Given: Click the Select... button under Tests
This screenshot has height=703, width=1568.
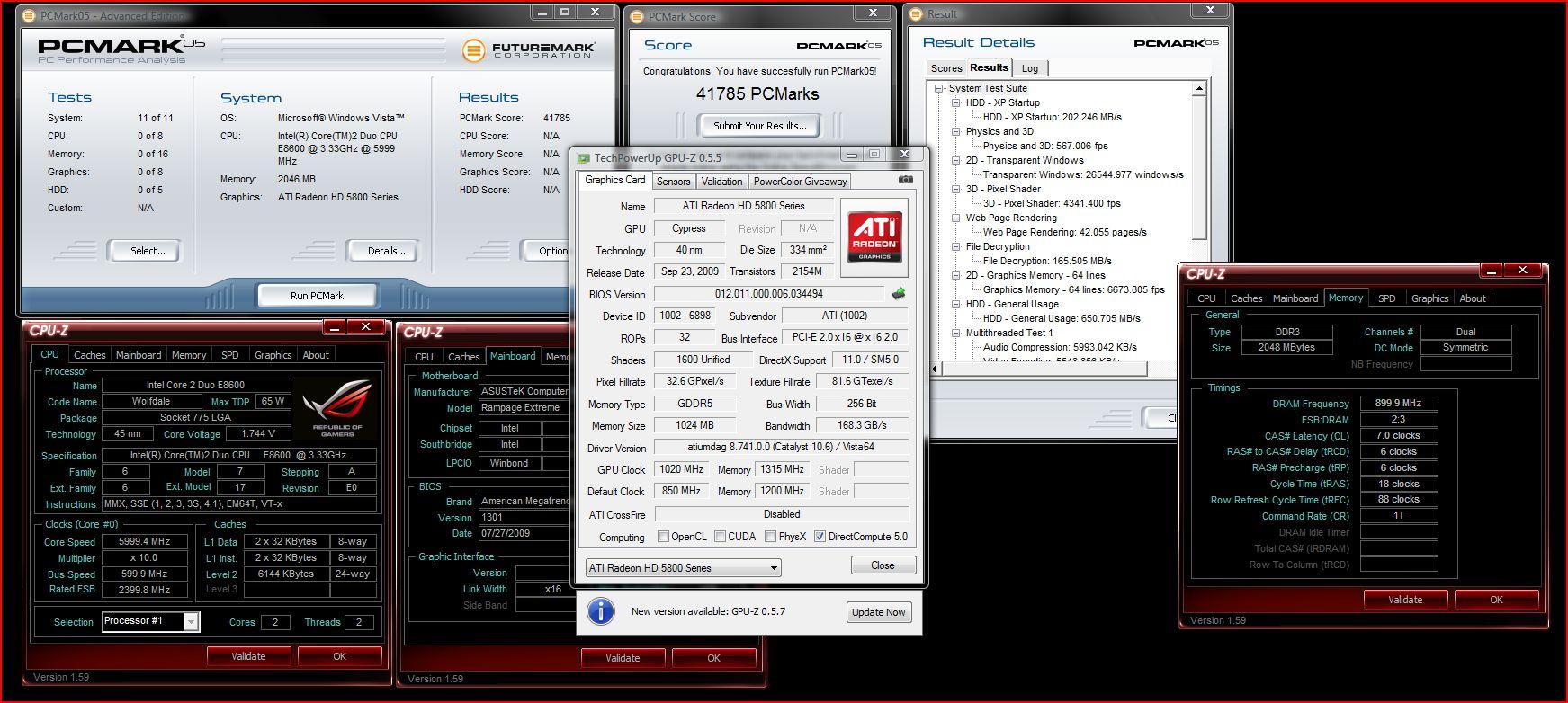Looking at the screenshot, I should pyautogui.click(x=146, y=251).
